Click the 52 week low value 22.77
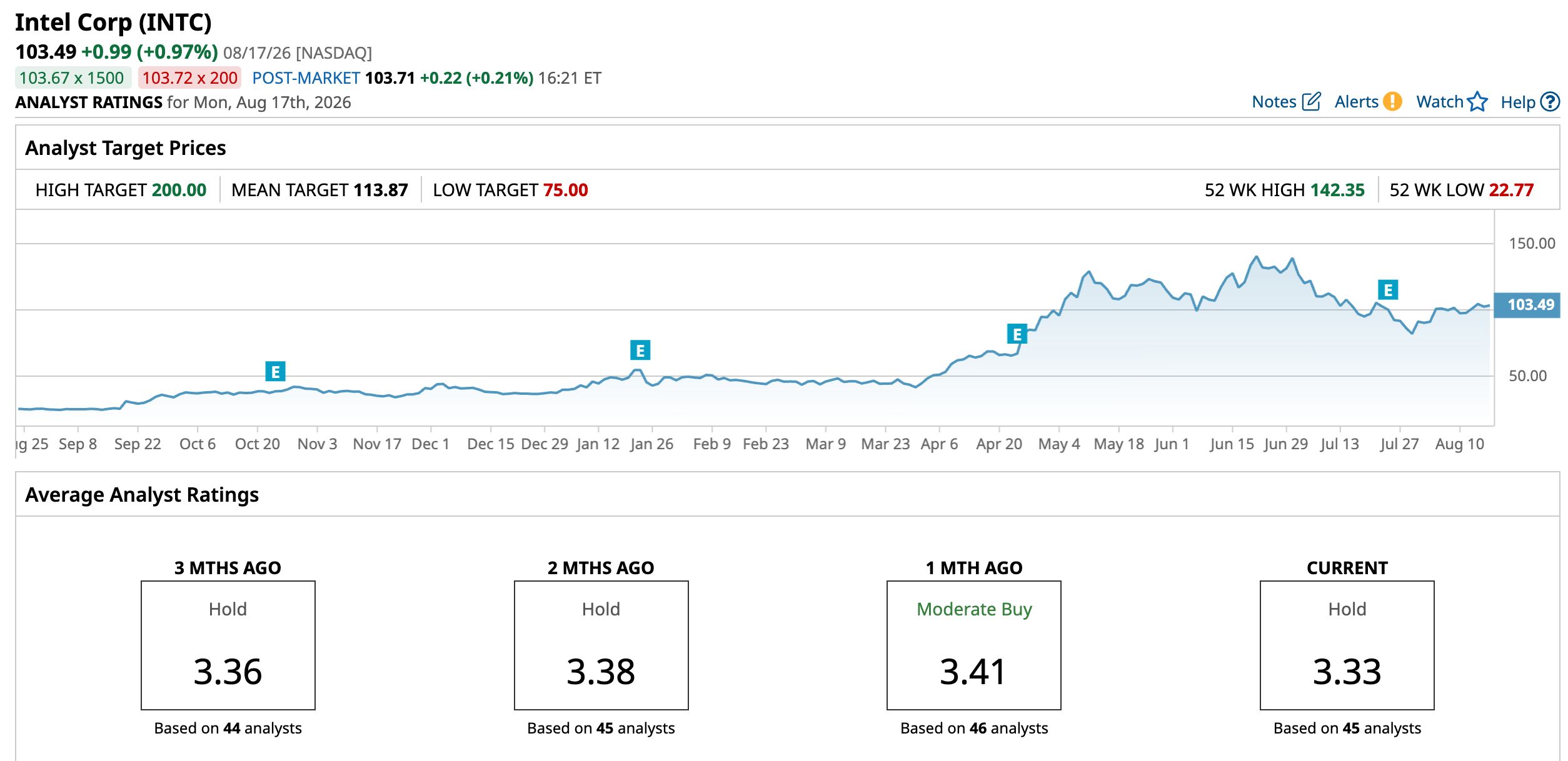Screen dimensions: 1568x761 [x=1512, y=190]
